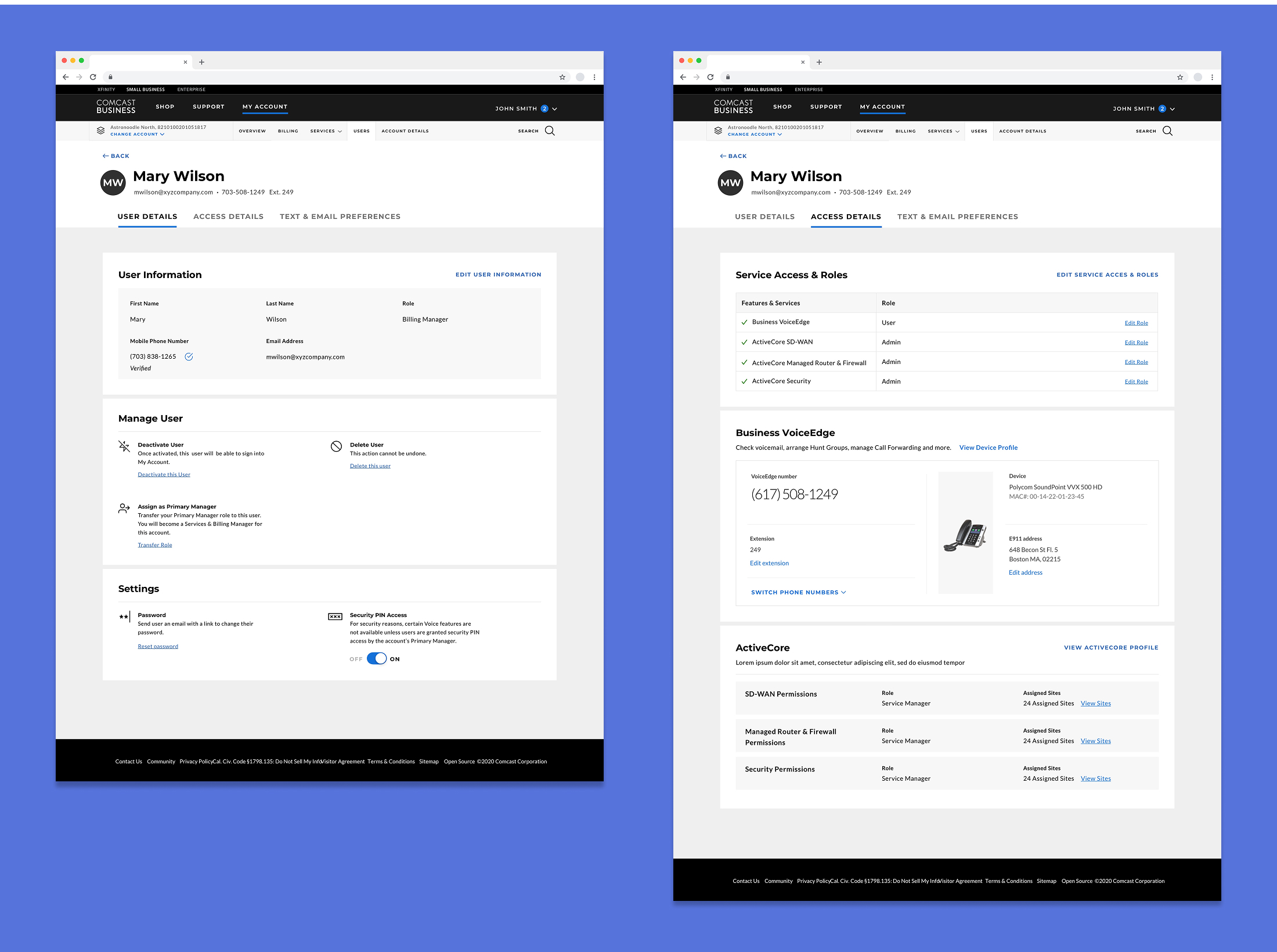Open Account Details in right window sub-navigation
This screenshot has height=952, width=1277.
[1023, 131]
